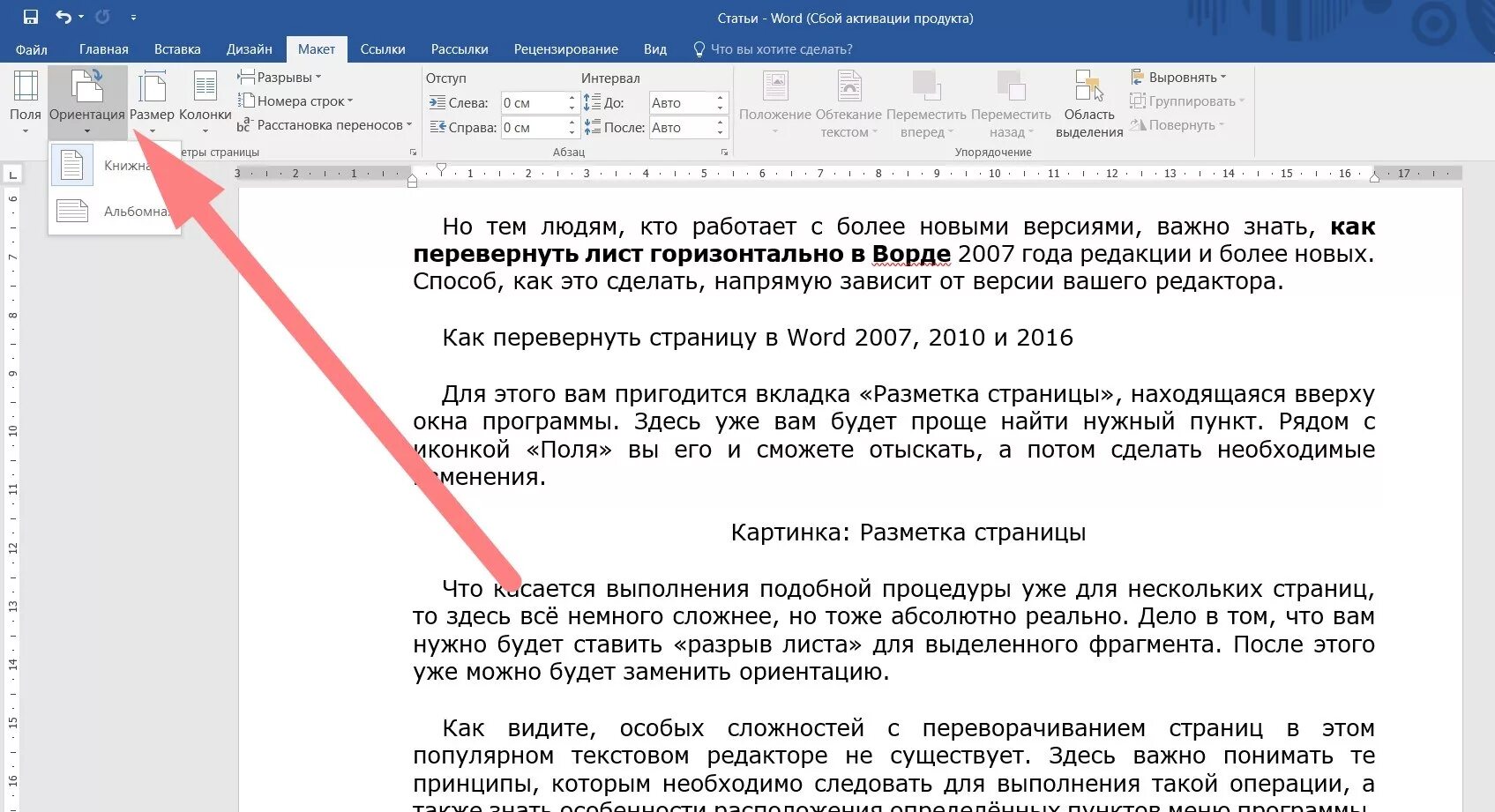
Task: Open the Рецензирование tab
Action: click(x=566, y=49)
